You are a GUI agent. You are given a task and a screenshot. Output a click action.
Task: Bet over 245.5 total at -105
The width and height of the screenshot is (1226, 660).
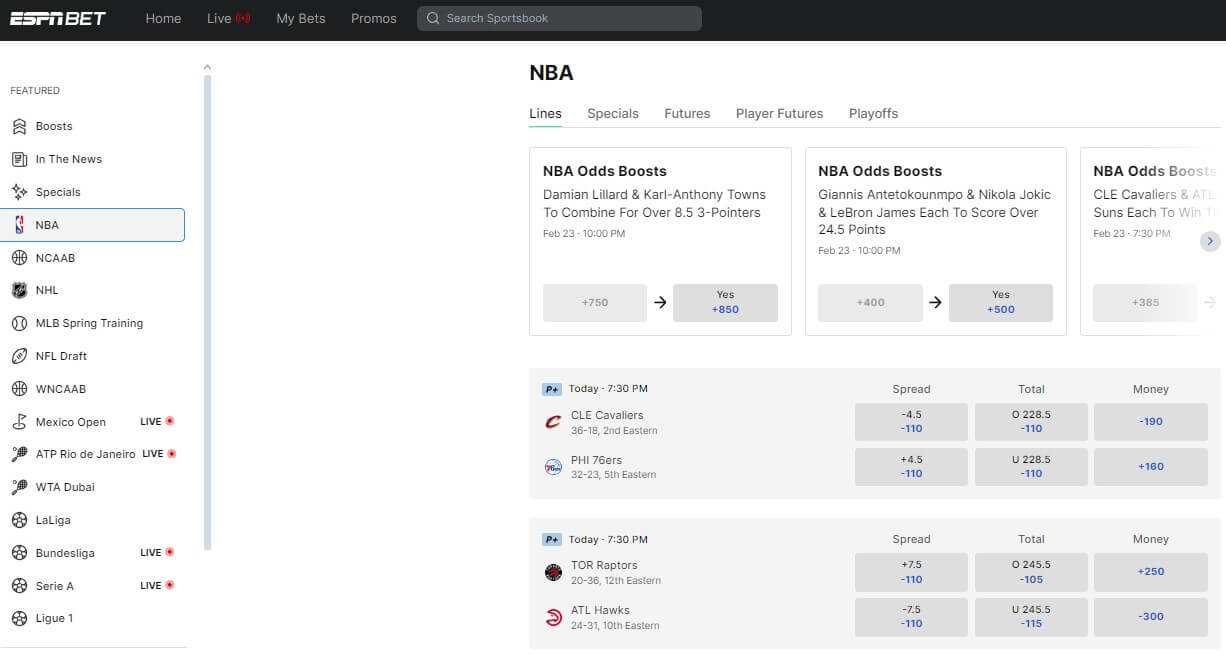(1031, 572)
